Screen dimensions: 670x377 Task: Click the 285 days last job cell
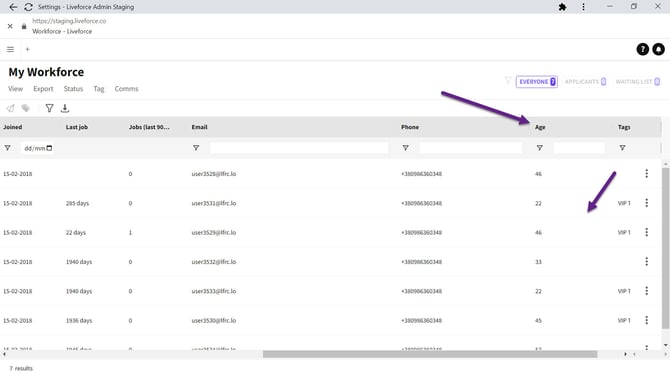coord(77,203)
